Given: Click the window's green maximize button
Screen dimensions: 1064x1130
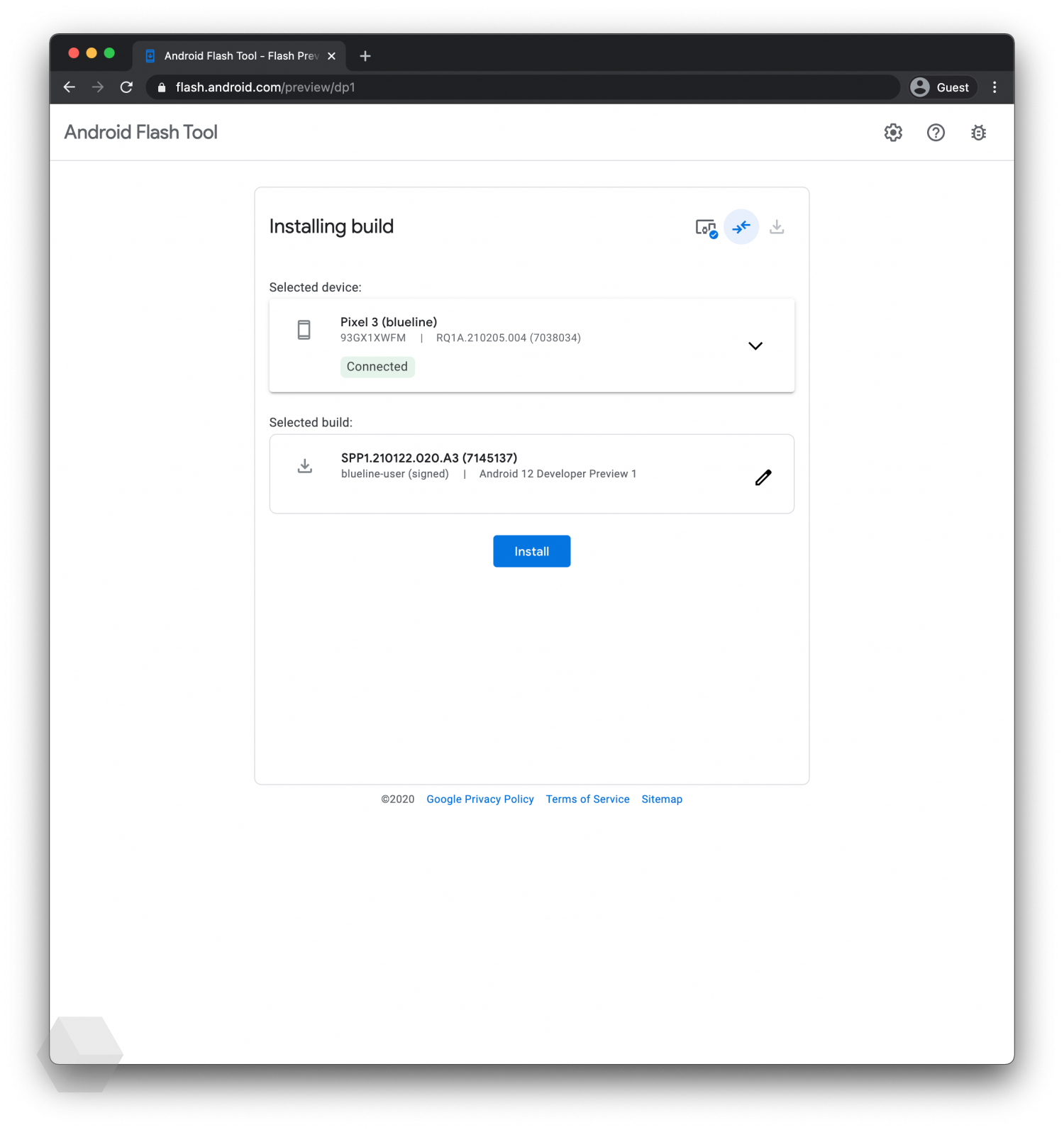Looking at the screenshot, I should click(109, 53).
